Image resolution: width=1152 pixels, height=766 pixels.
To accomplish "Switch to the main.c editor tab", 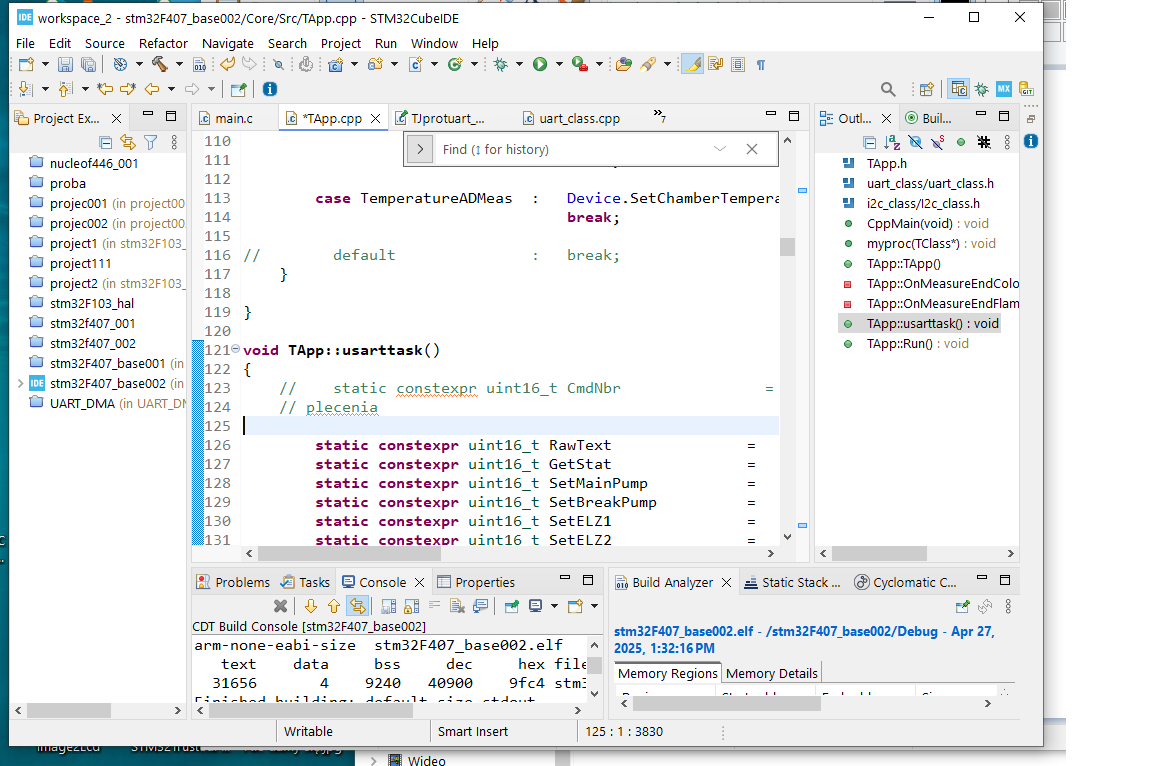I will pyautogui.click(x=234, y=118).
